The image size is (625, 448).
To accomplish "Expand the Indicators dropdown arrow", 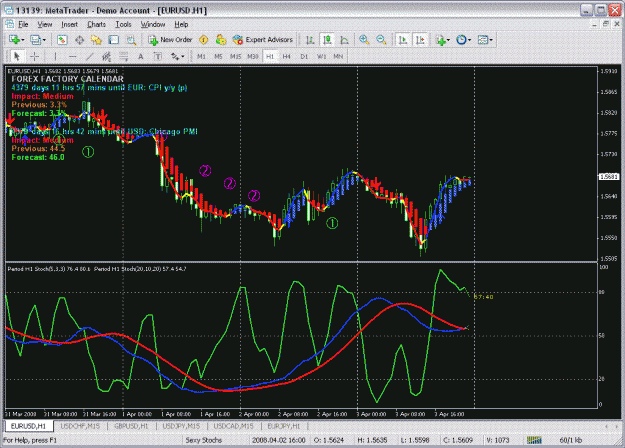I will [x=448, y=40].
